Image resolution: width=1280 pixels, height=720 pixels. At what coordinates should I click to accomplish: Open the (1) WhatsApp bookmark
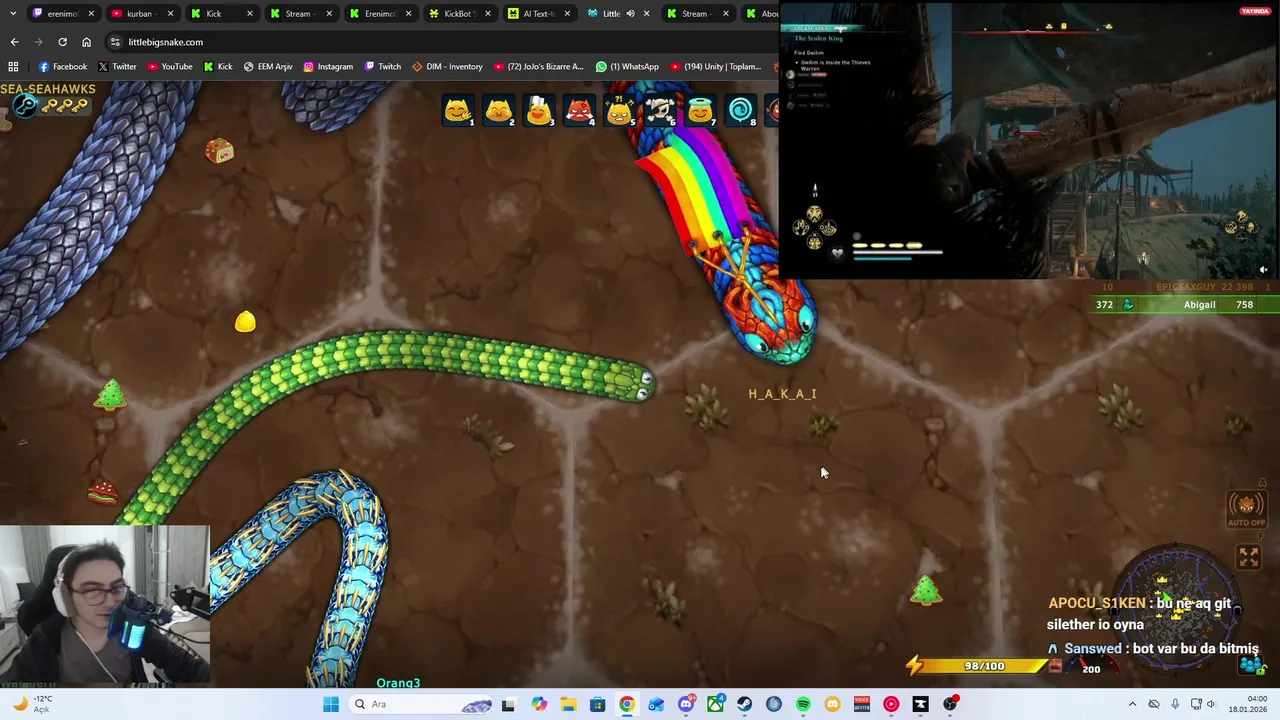click(627, 66)
